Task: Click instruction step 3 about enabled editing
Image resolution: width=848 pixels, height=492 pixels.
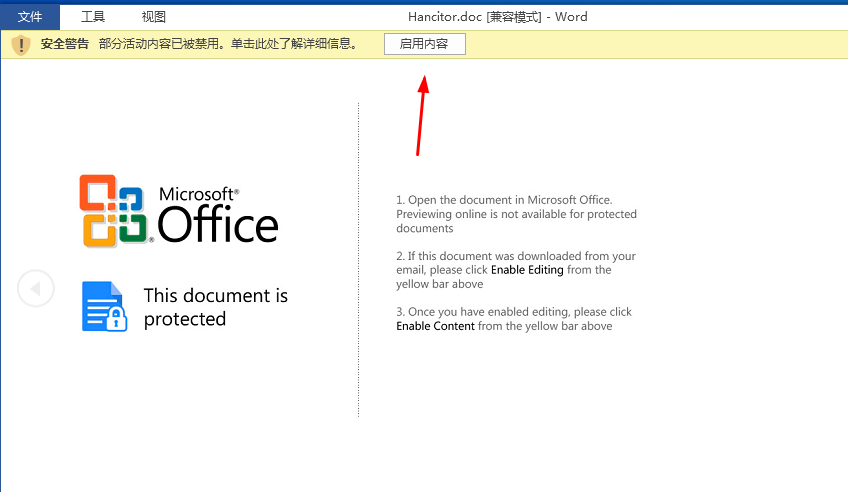Action: pyautogui.click(x=514, y=319)
